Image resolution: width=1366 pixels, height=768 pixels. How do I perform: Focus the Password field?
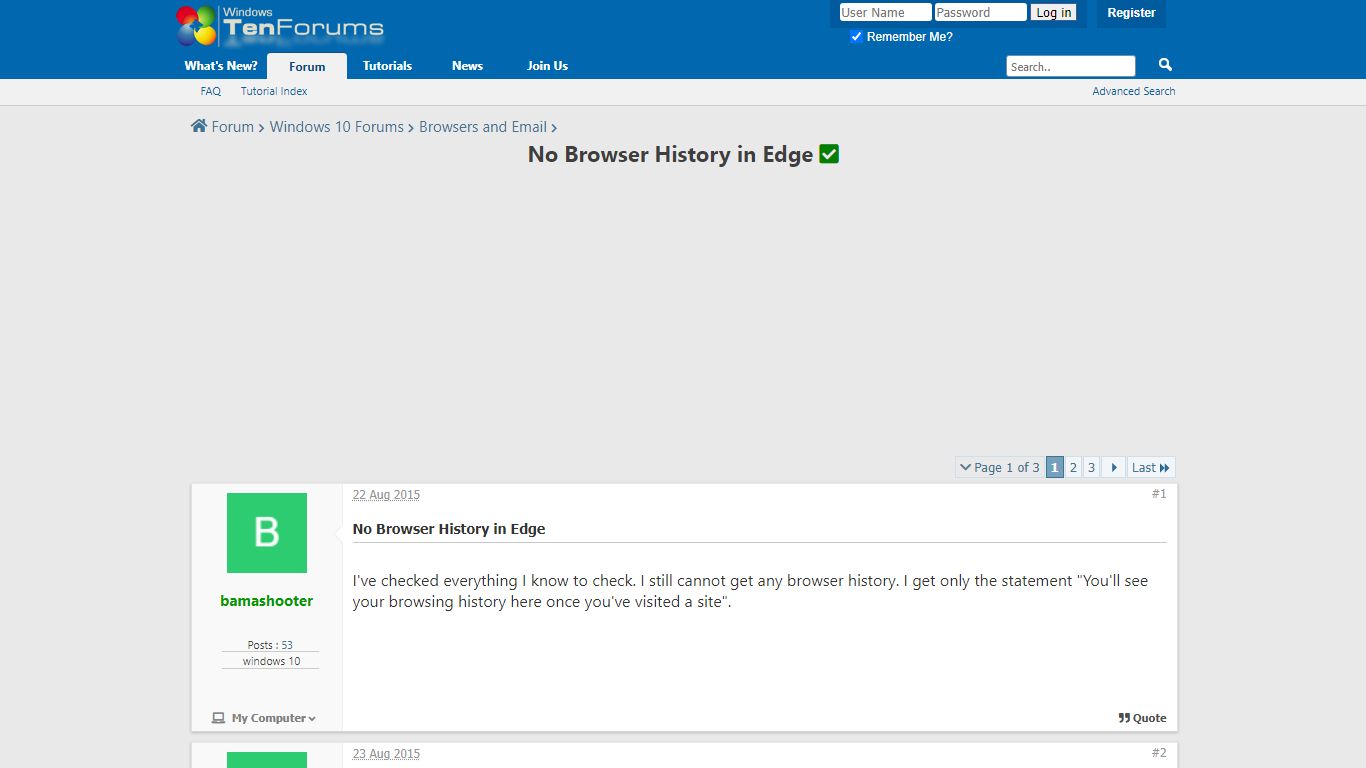point(980,13)
